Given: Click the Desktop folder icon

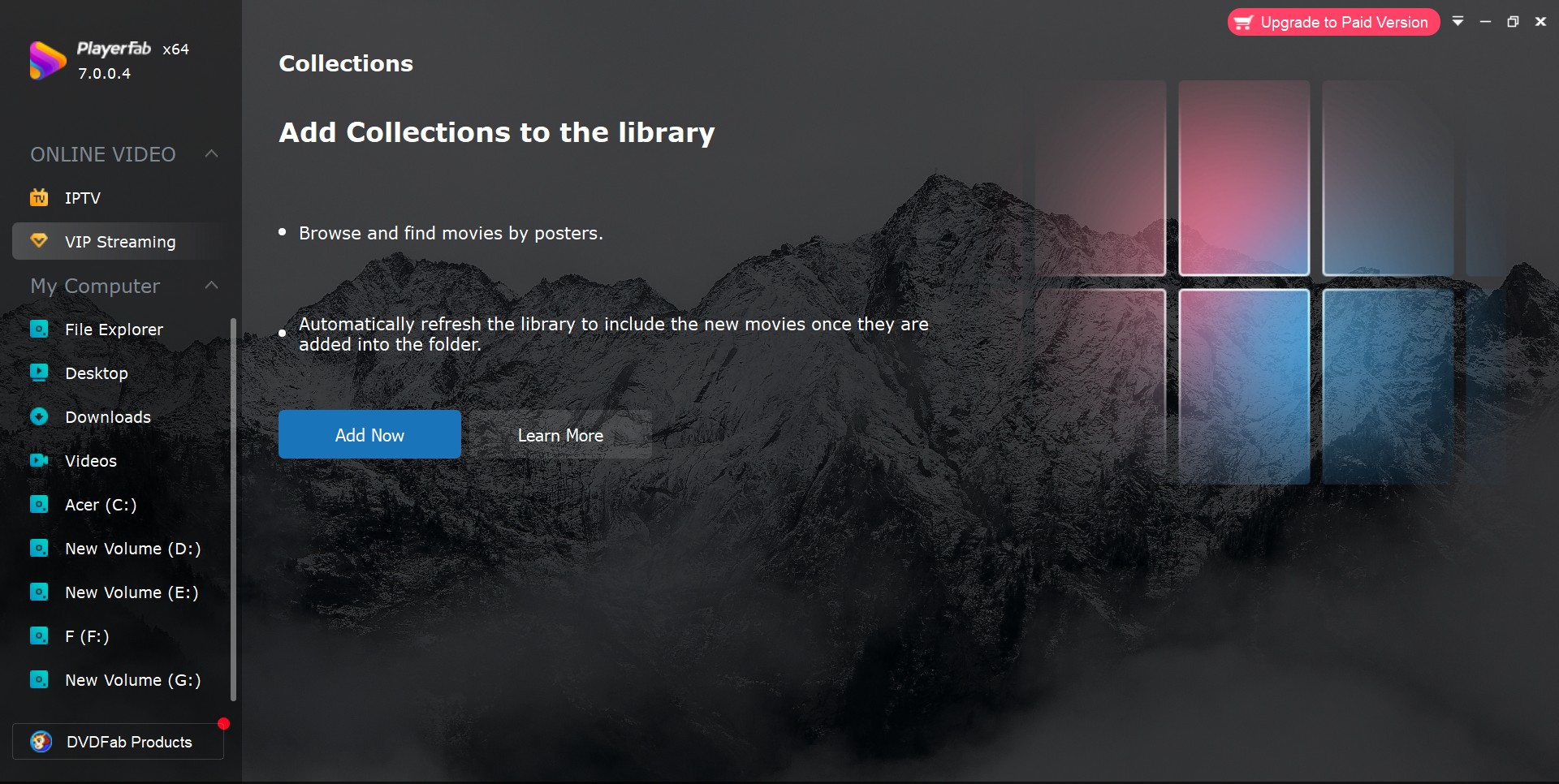Looking at the screenshot, I should tap(39, 373).
